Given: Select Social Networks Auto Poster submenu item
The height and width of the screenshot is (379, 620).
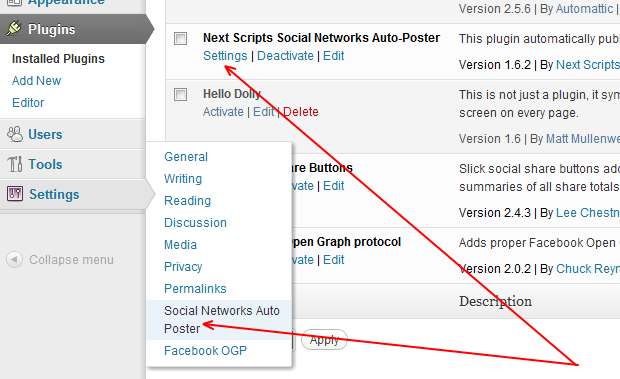Looking at the screenshot, I should (219, 319).
